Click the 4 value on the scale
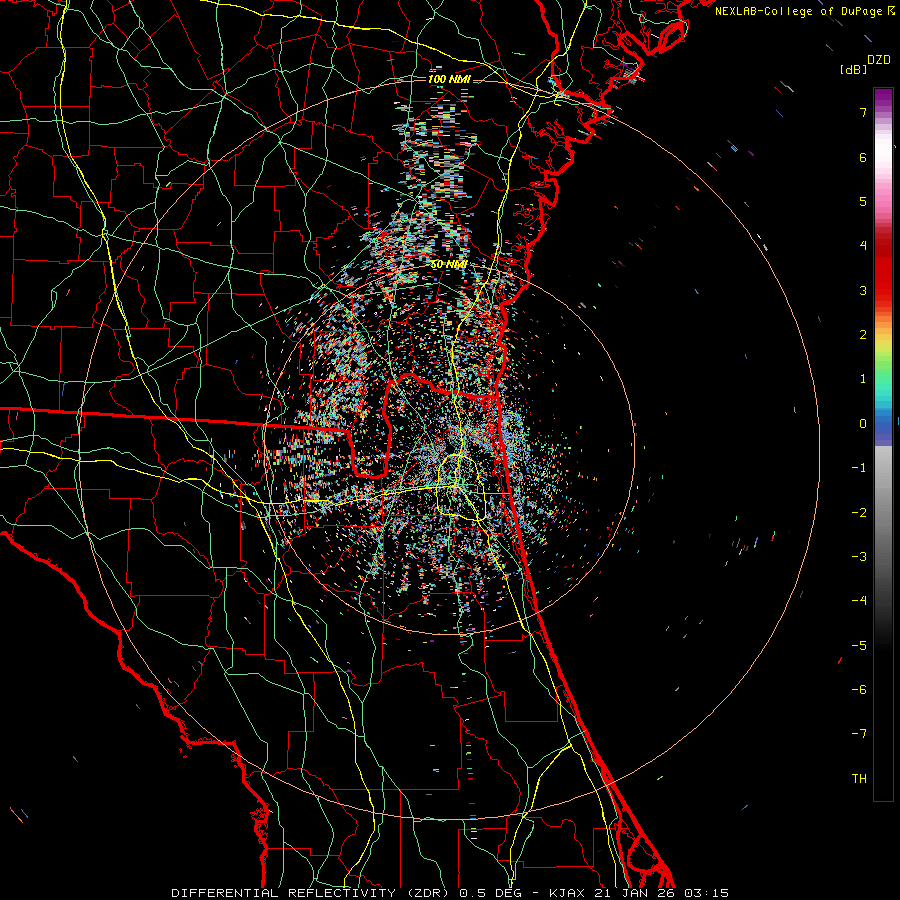The image size is (900, 900). 863,246
